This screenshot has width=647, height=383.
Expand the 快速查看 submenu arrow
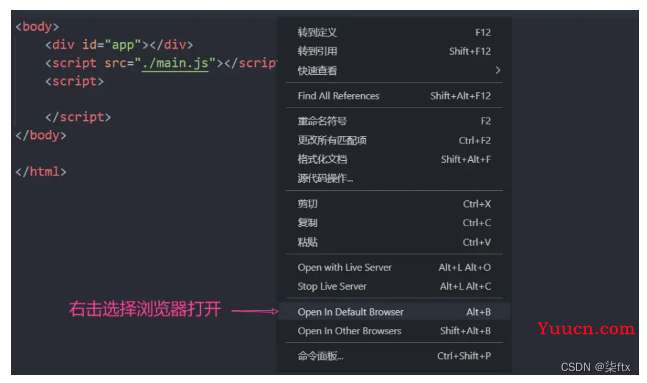(498, 70)
